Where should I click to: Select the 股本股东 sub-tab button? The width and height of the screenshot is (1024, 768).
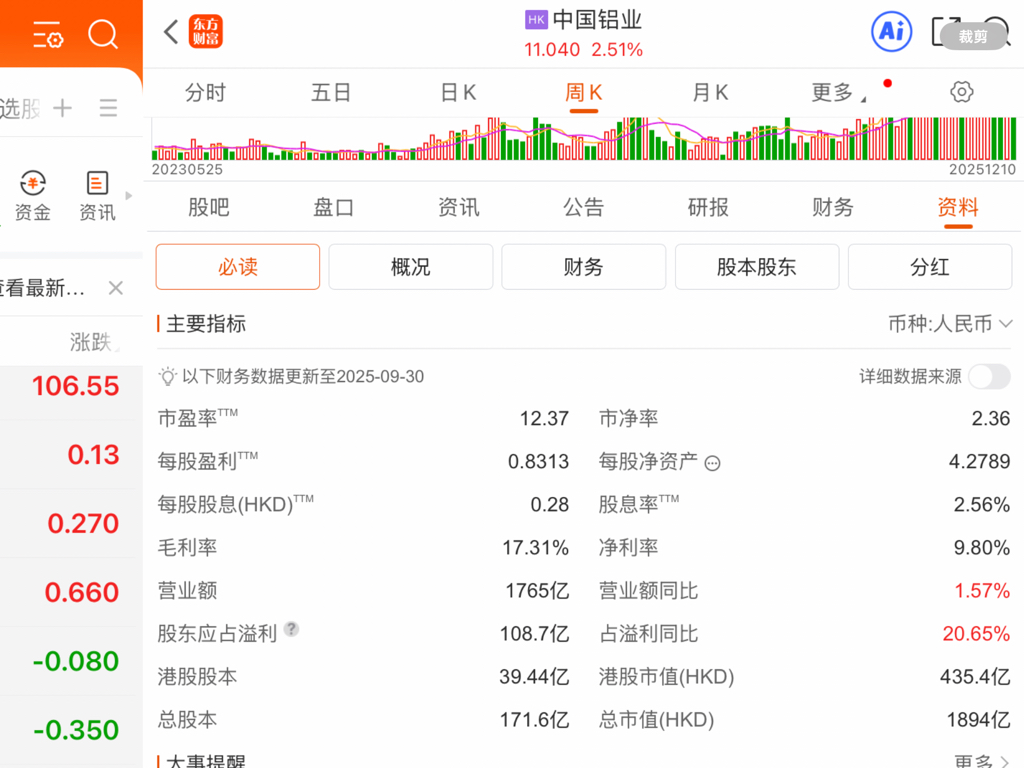[757, 266]
